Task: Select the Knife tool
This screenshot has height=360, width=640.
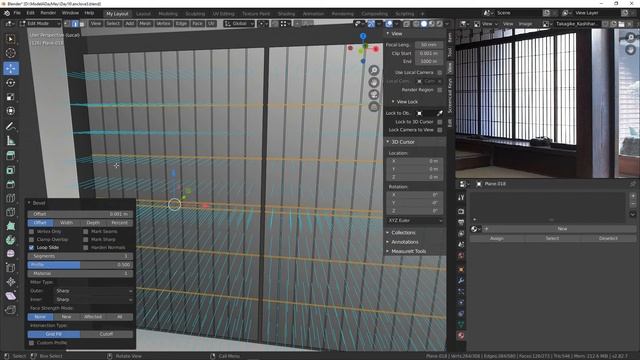Action: (x=11, y=212)
